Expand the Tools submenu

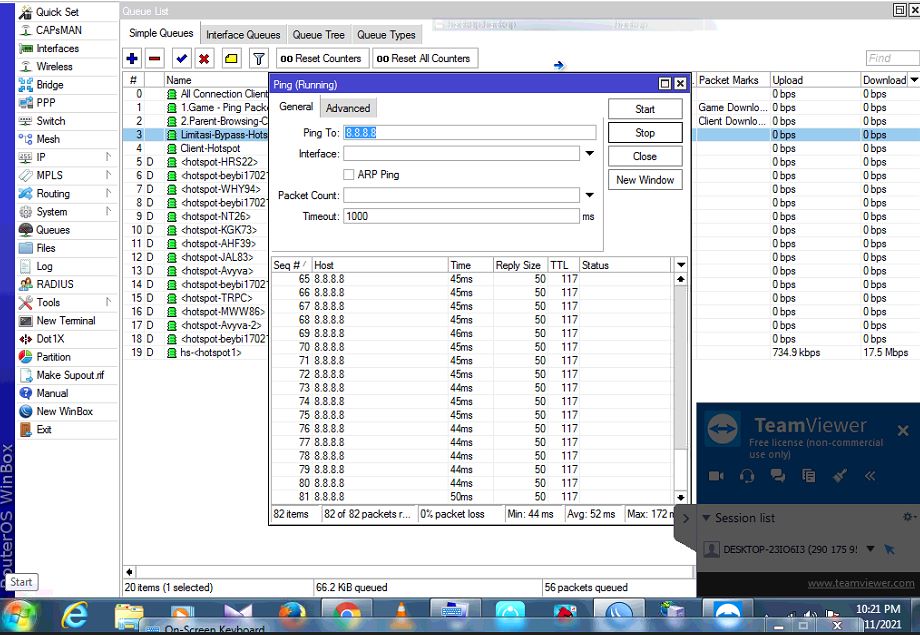pyautogui.click(x=108, y=303)
